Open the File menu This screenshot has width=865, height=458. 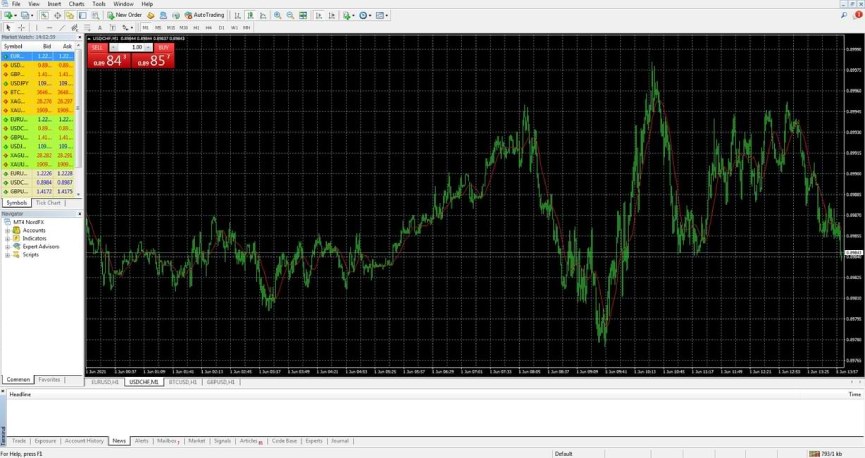point(16,4)
